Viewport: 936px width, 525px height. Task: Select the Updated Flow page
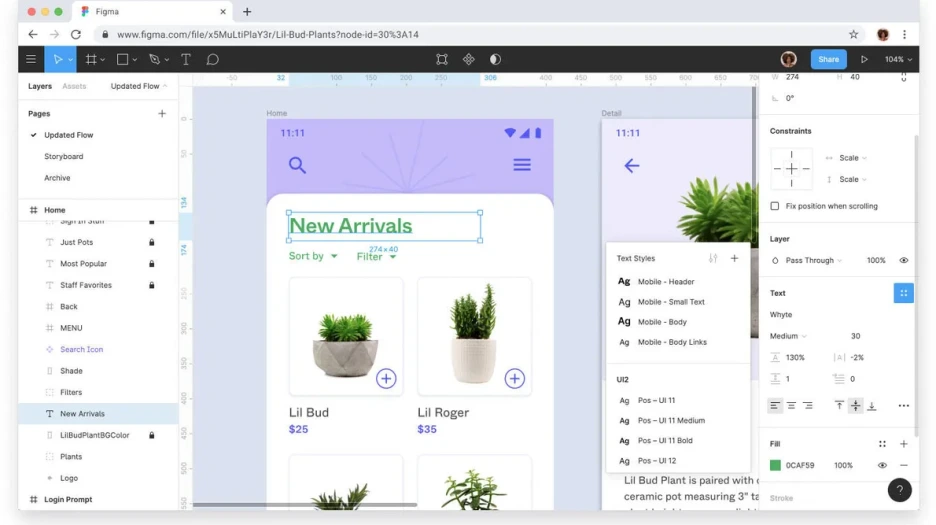[68, 135]
